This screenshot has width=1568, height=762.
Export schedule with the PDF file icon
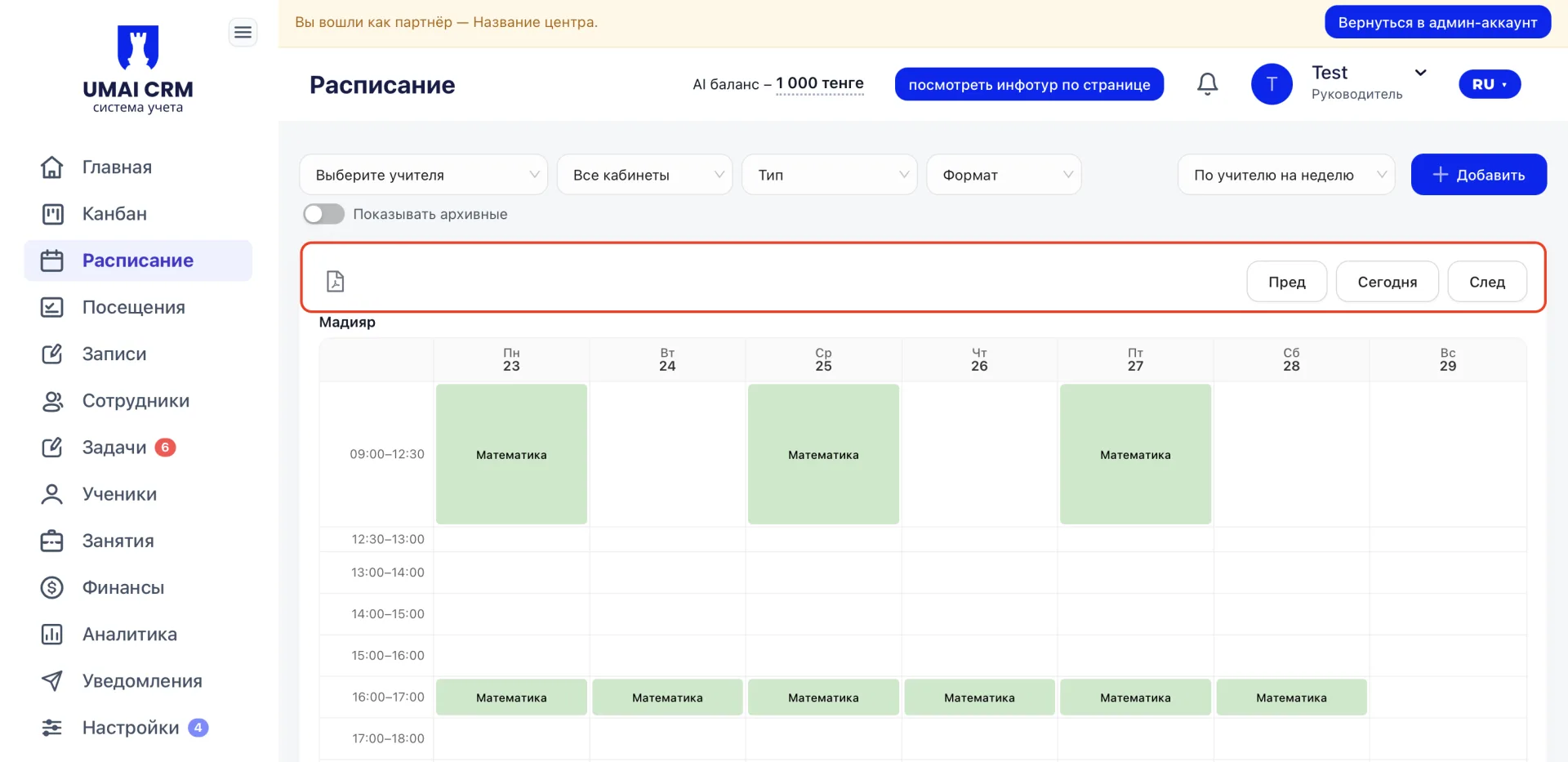[x=335, y=282]
